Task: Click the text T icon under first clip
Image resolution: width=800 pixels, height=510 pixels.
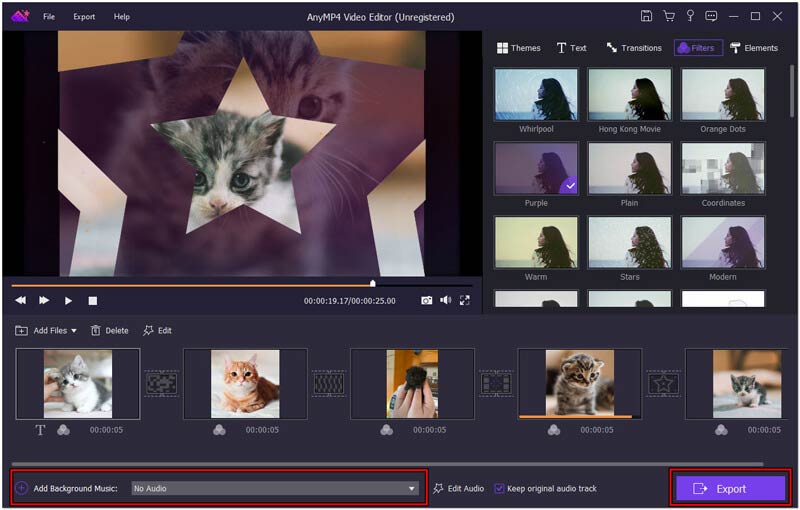Action: 41,430
